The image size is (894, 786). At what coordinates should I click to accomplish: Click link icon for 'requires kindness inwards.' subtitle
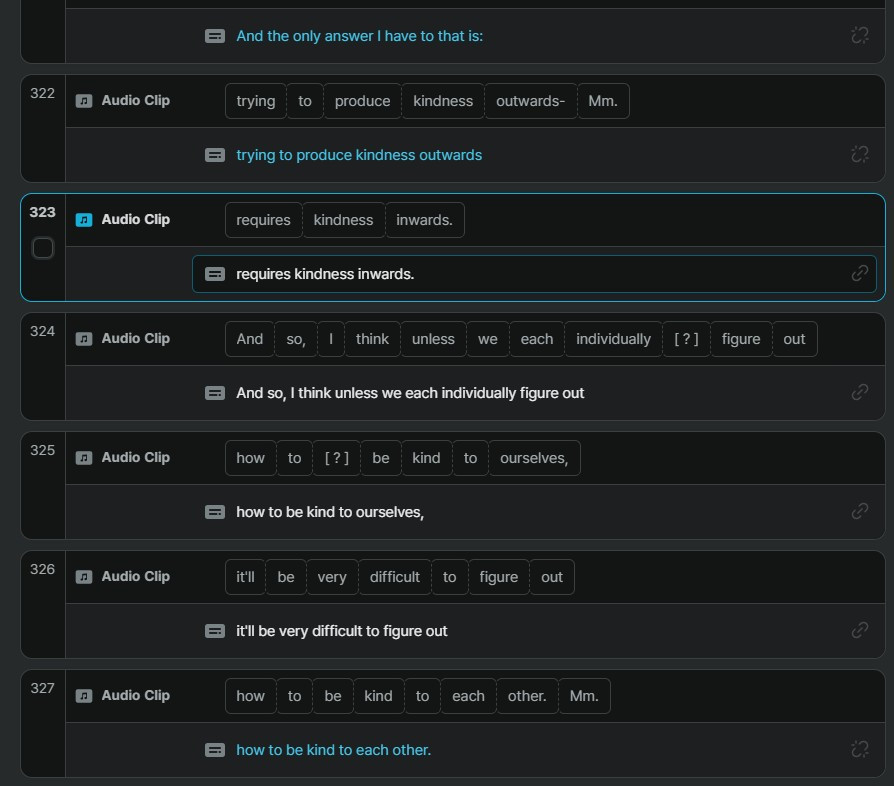point(860,274)
